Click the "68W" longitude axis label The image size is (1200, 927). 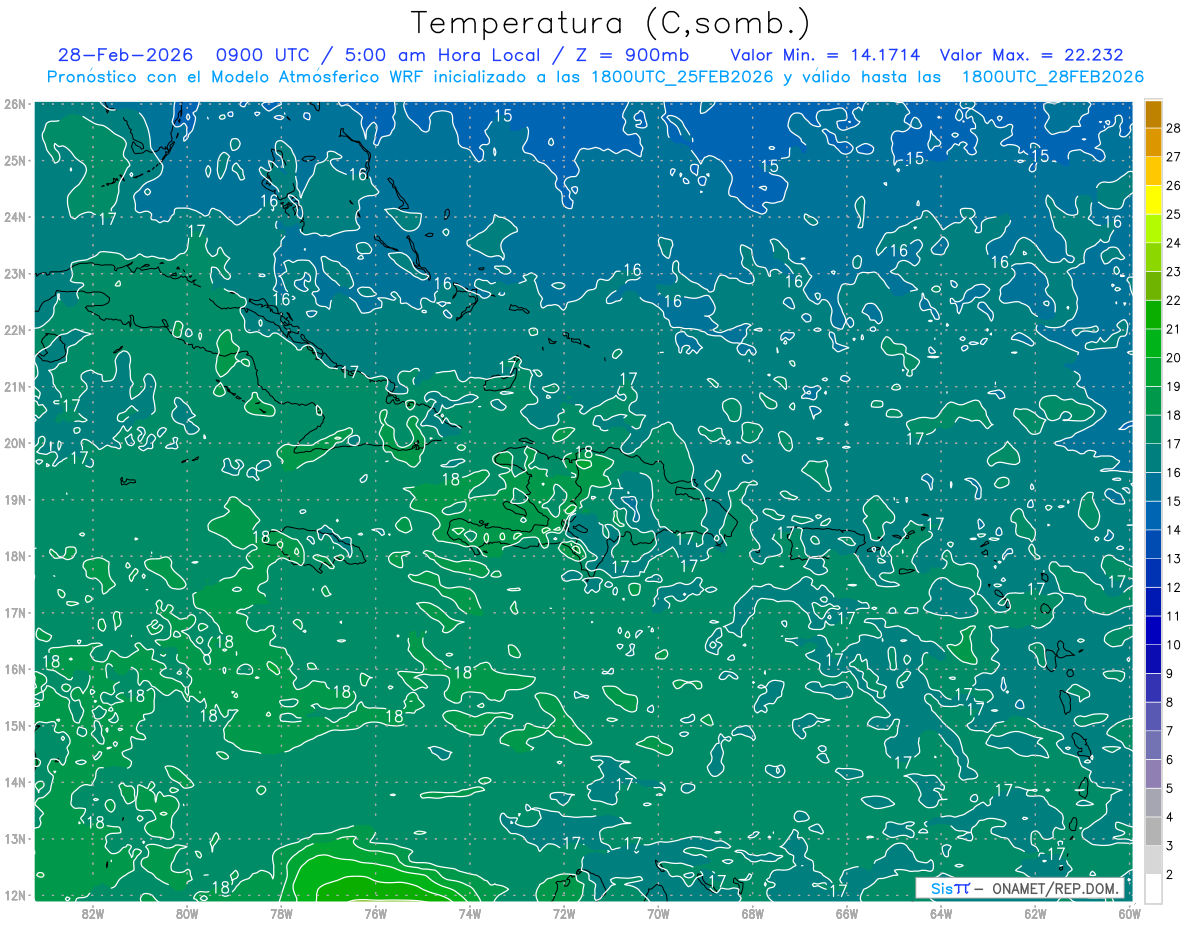[x=753, y=913]
